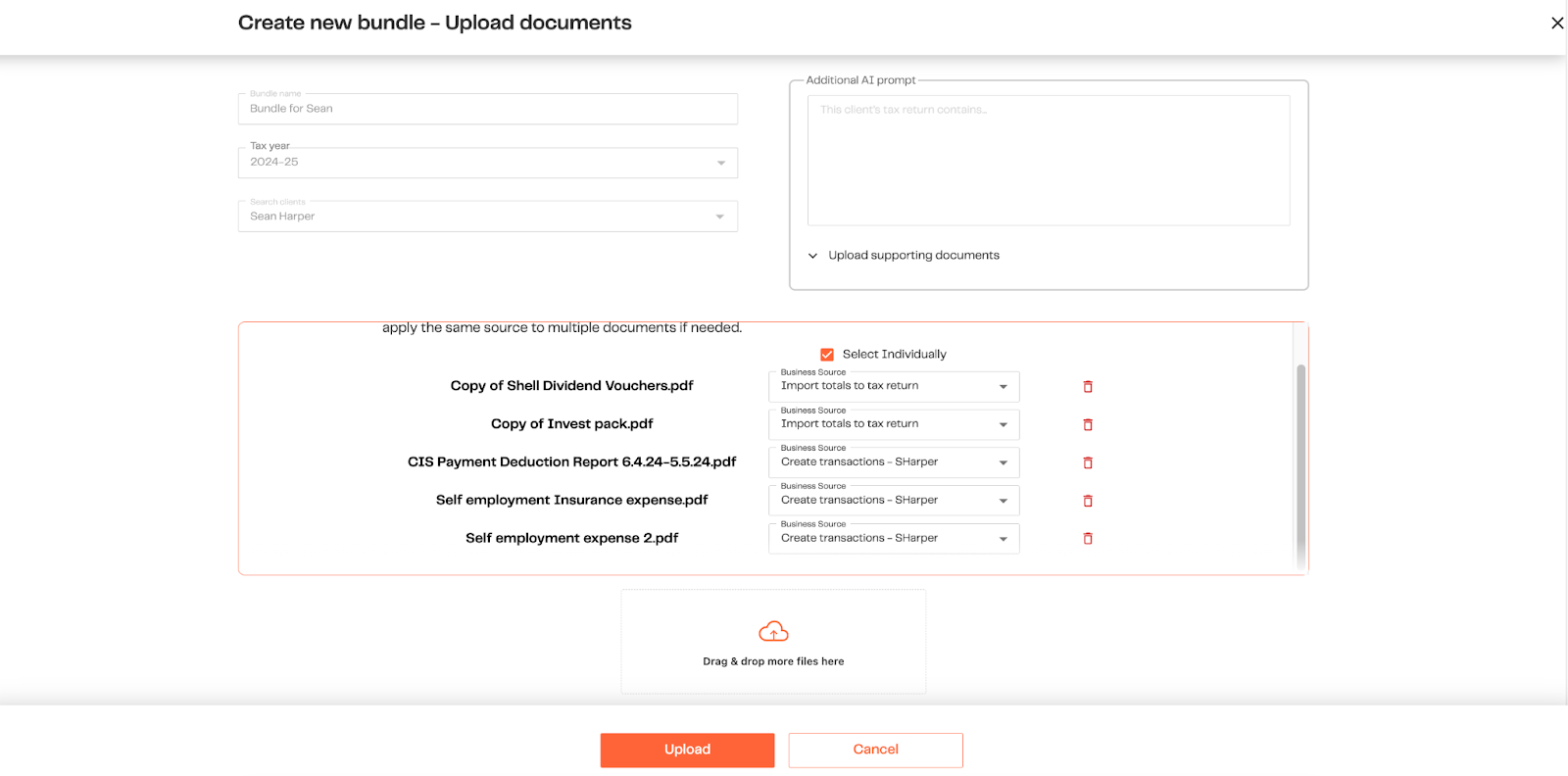This screenshot has width=1568, height=776.
Task: Open Business Source dropdown for Insurance expense
Action: pos(894,501)
